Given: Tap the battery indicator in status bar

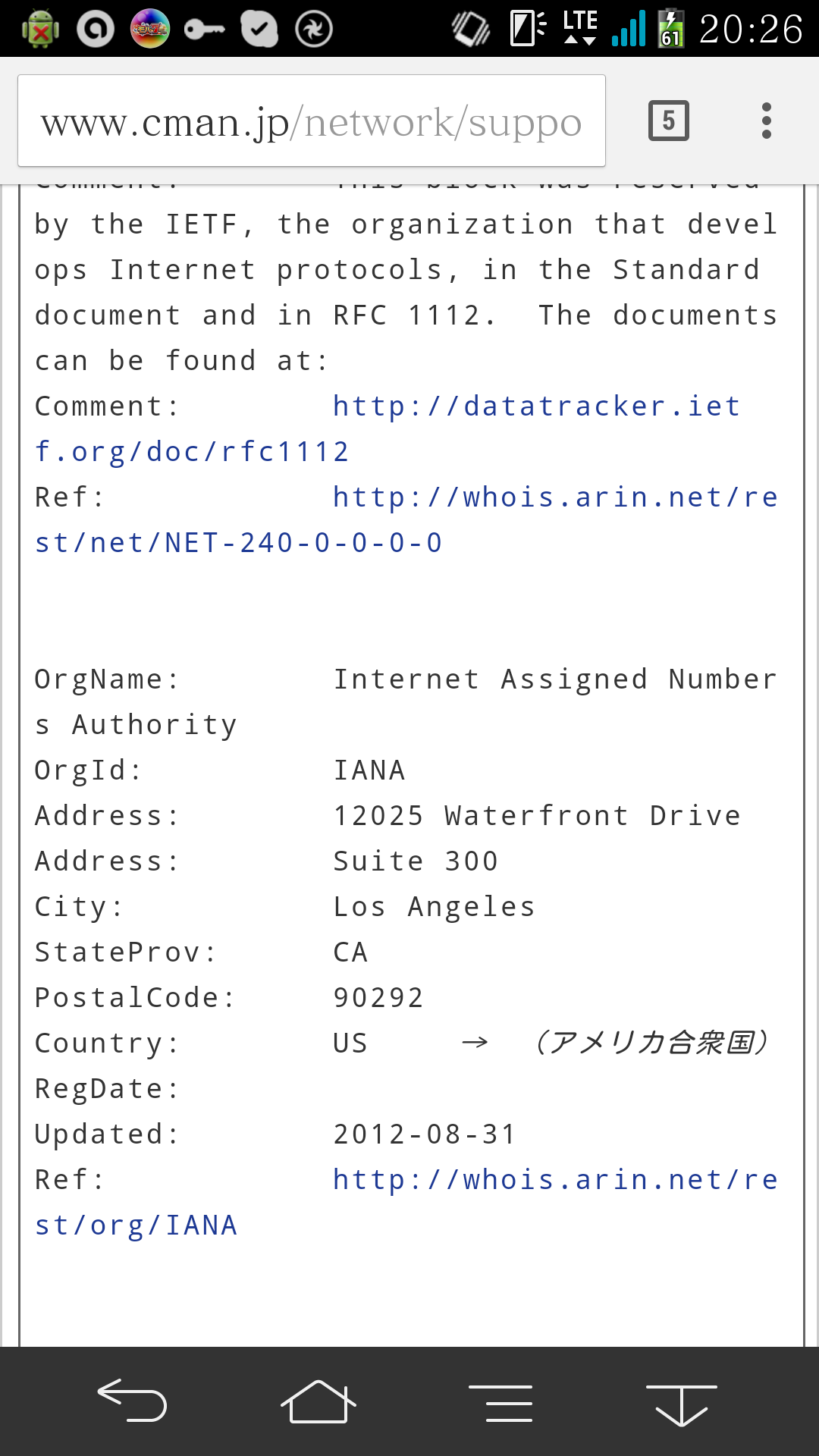Looking at the screenshot, I should point(670,29).
